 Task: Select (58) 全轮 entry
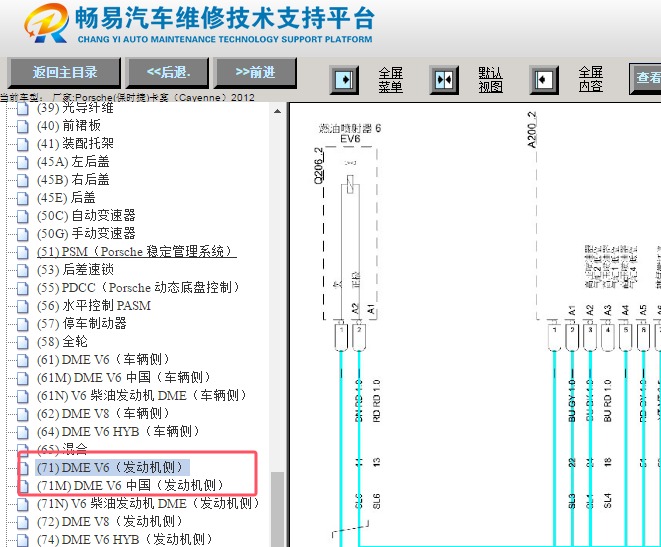[62, 342]
